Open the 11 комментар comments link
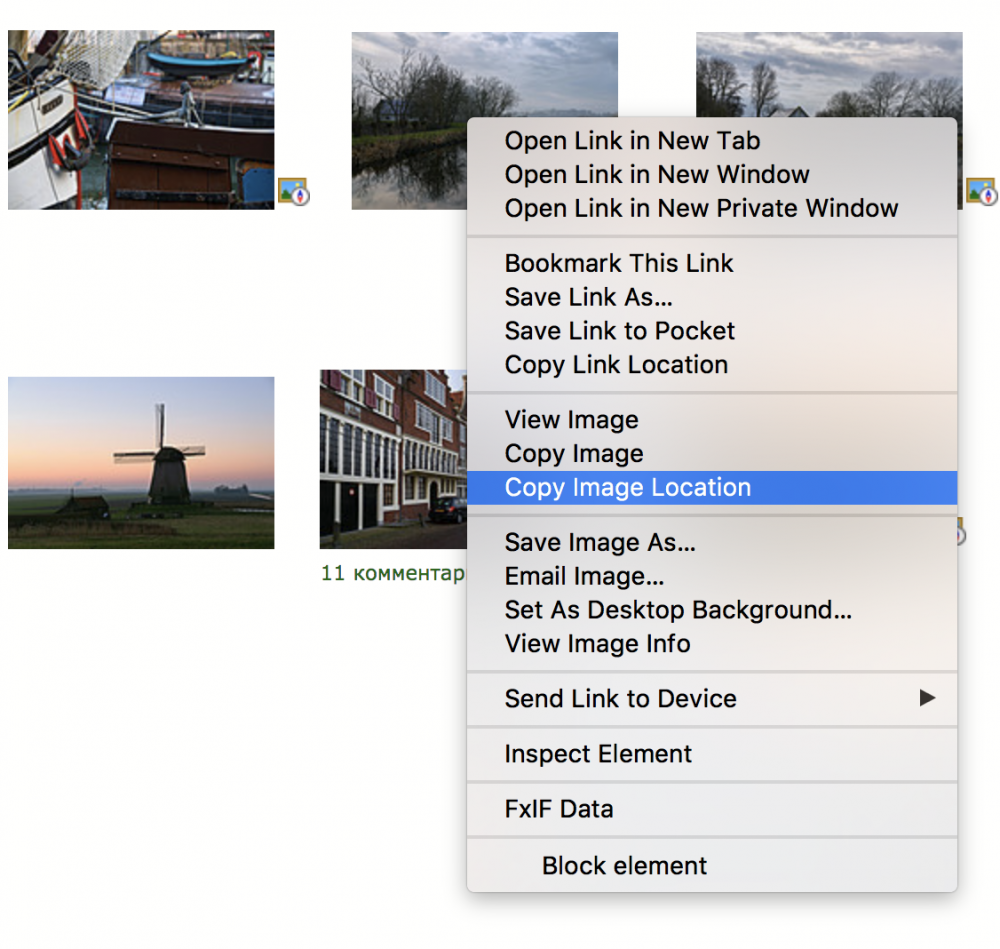Image resolution: width=1000 pixels, height=949 pixels. click(x=393, y=573)
